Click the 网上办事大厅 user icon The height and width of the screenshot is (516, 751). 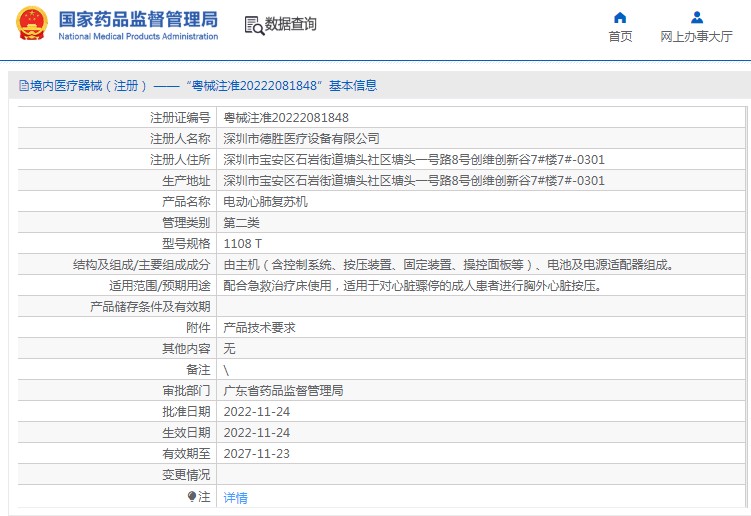point(697,18)
